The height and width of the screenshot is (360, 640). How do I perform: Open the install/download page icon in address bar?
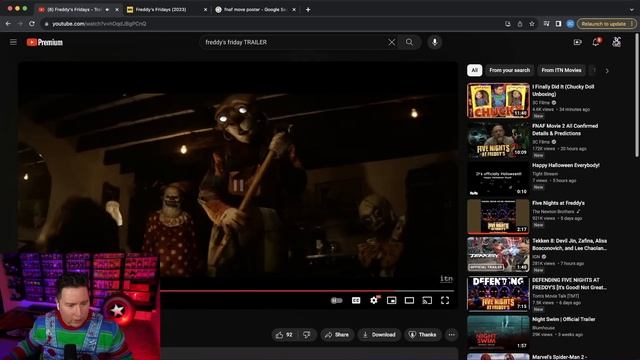click(507, 24)
